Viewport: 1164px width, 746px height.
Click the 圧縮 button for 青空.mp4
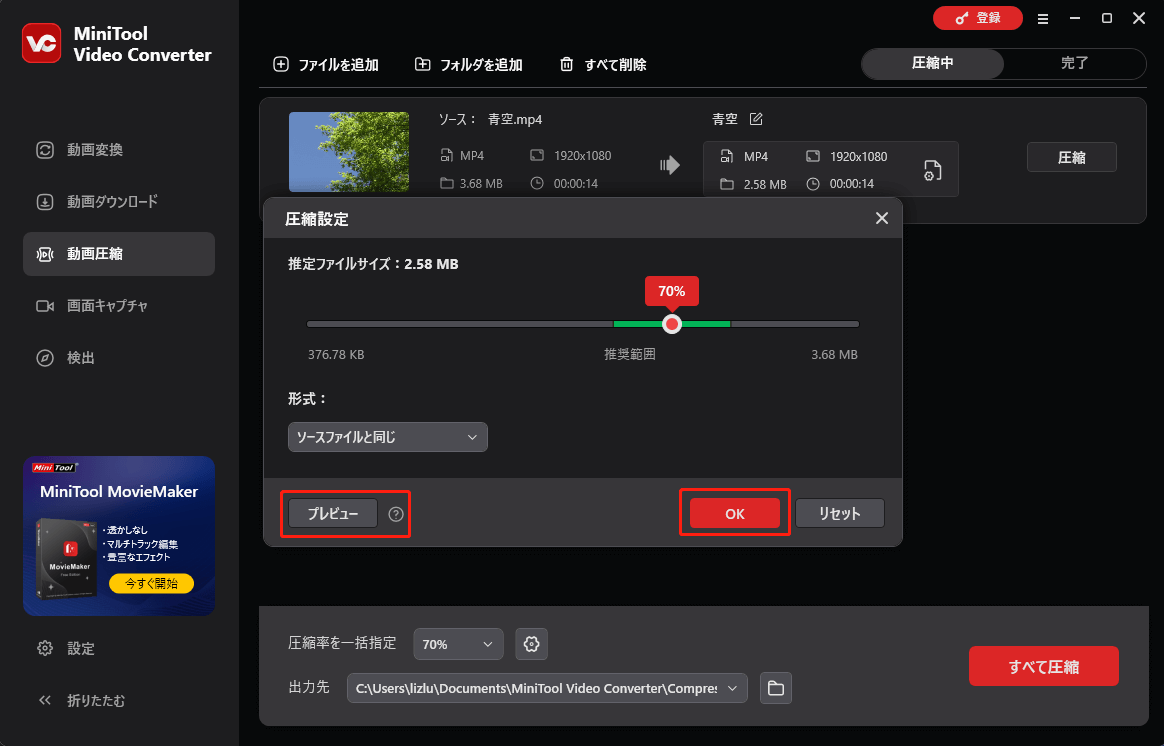coord(1071,157)
